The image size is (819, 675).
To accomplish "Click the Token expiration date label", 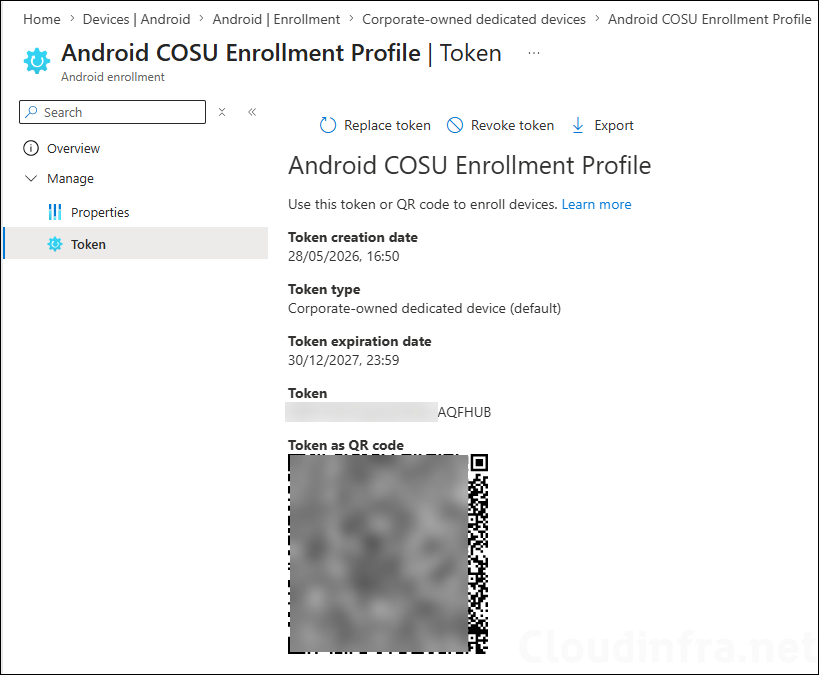I will (x=359, y=341).
